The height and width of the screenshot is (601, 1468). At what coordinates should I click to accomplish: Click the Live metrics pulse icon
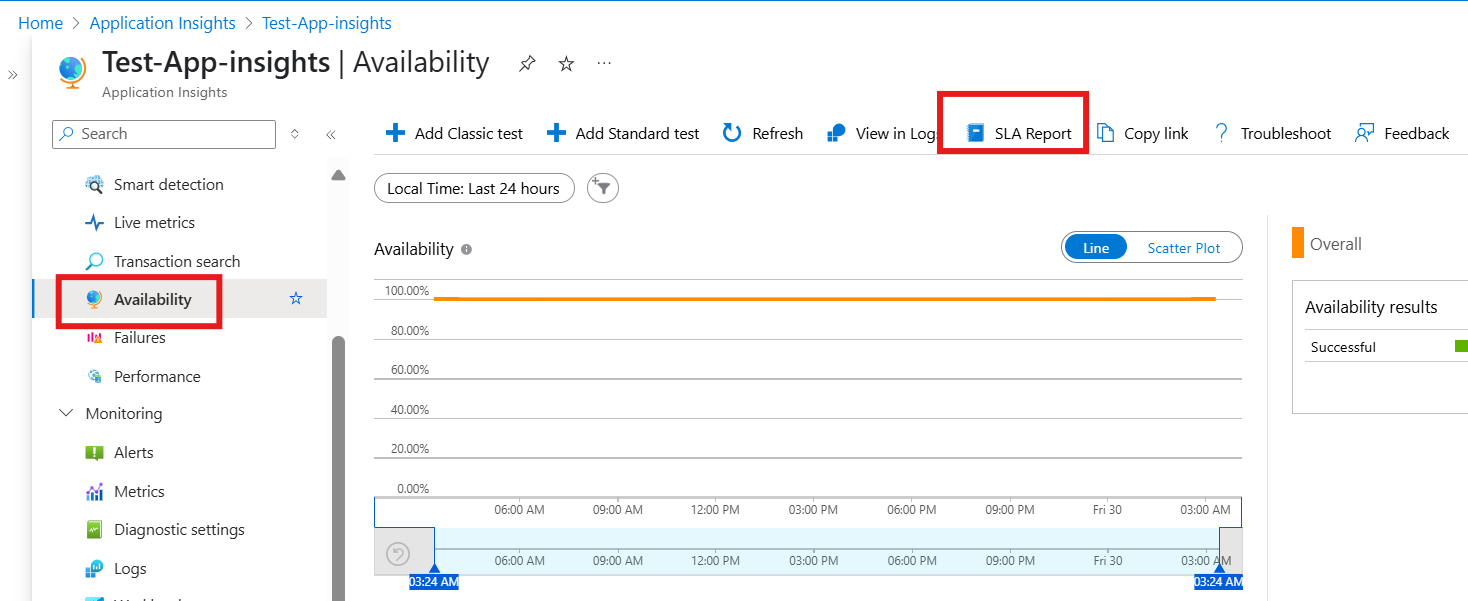[x=94, y=223]
